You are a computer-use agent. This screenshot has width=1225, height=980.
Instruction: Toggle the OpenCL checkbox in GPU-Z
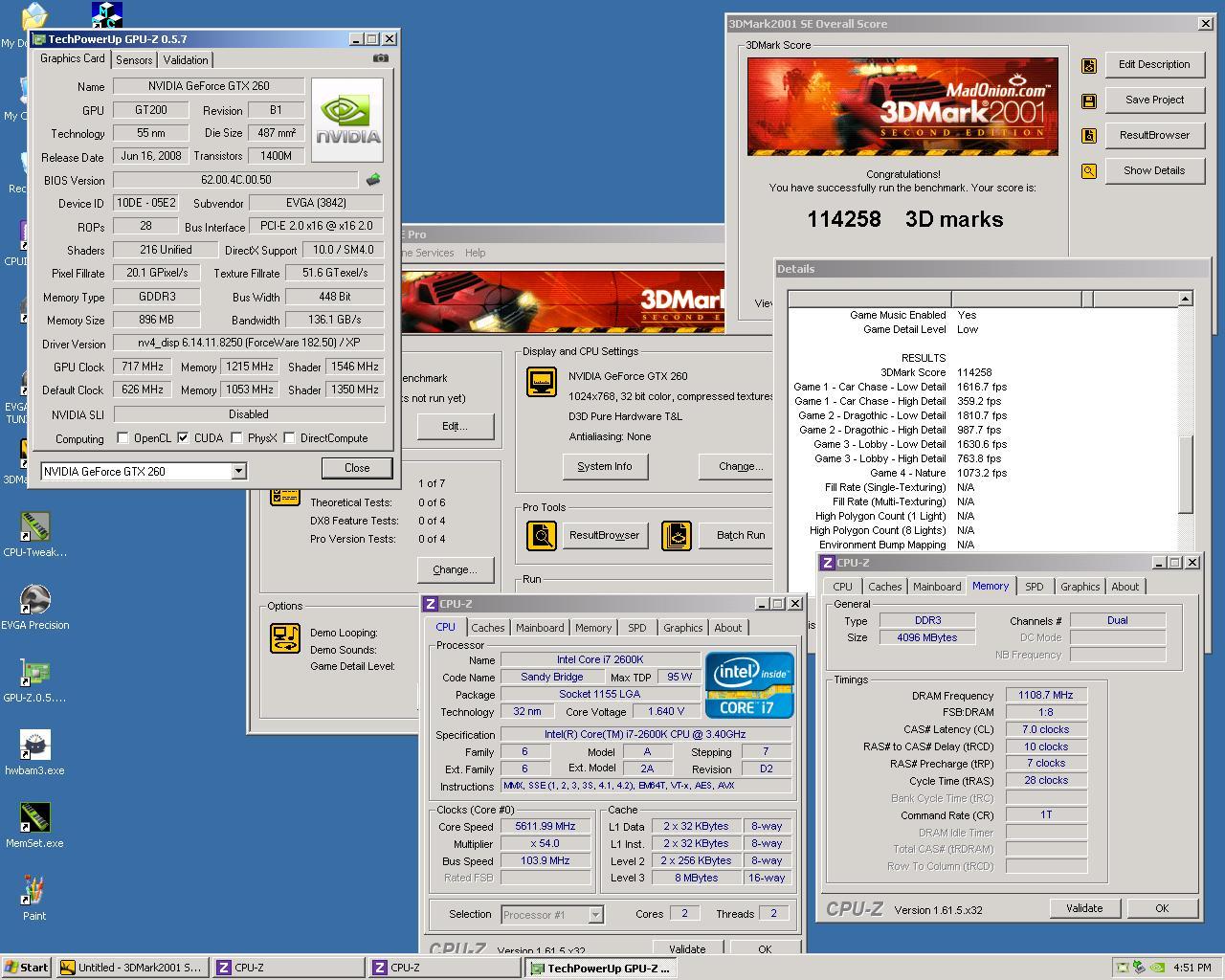coord(122,438)
